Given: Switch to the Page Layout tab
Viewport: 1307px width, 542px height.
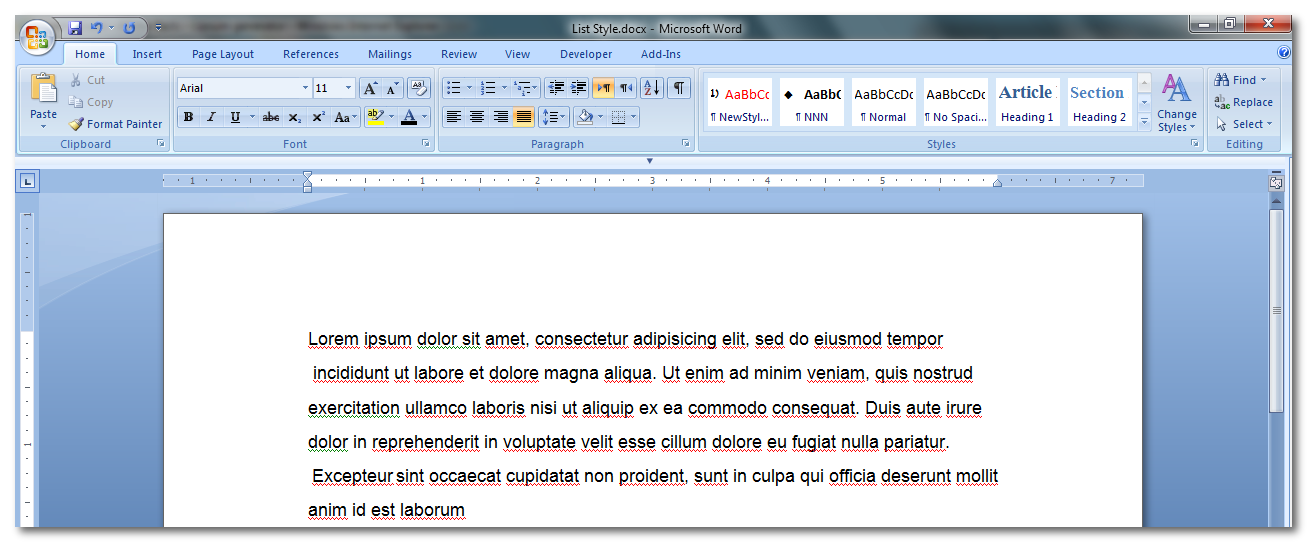Looking at the screenshot, I should [223, 54].
